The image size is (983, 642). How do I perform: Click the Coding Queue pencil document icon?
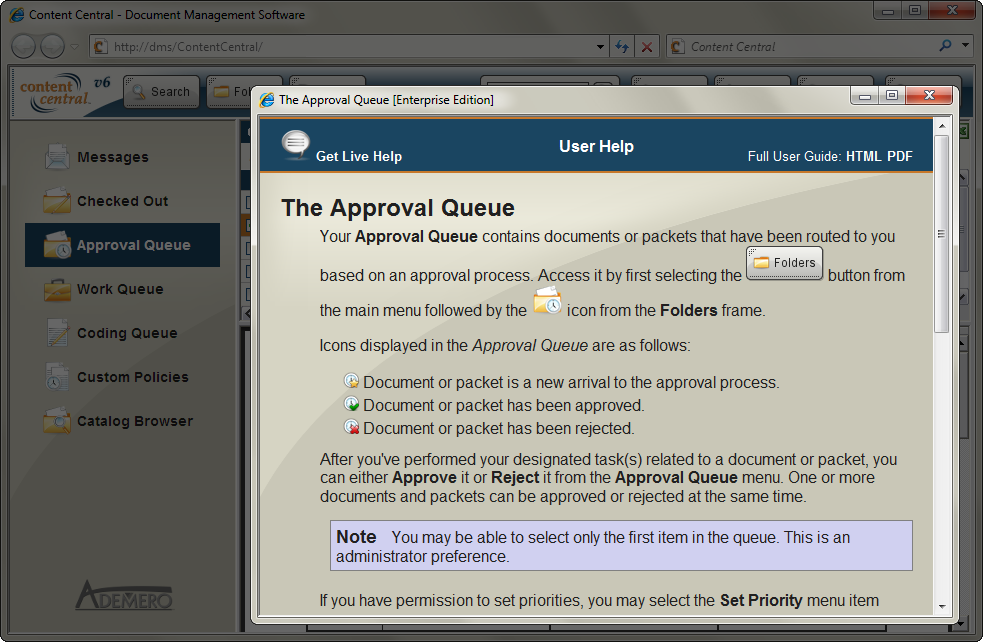(57, 333)
